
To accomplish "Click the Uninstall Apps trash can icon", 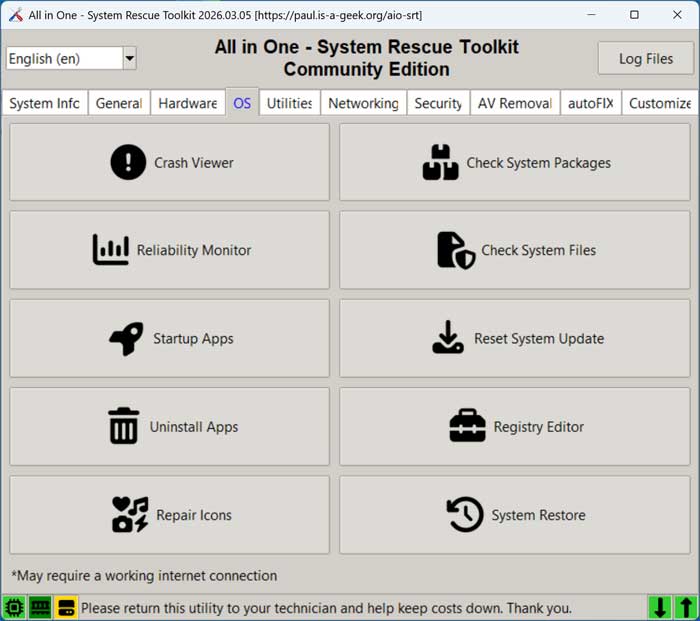I will tap(123, 426).
